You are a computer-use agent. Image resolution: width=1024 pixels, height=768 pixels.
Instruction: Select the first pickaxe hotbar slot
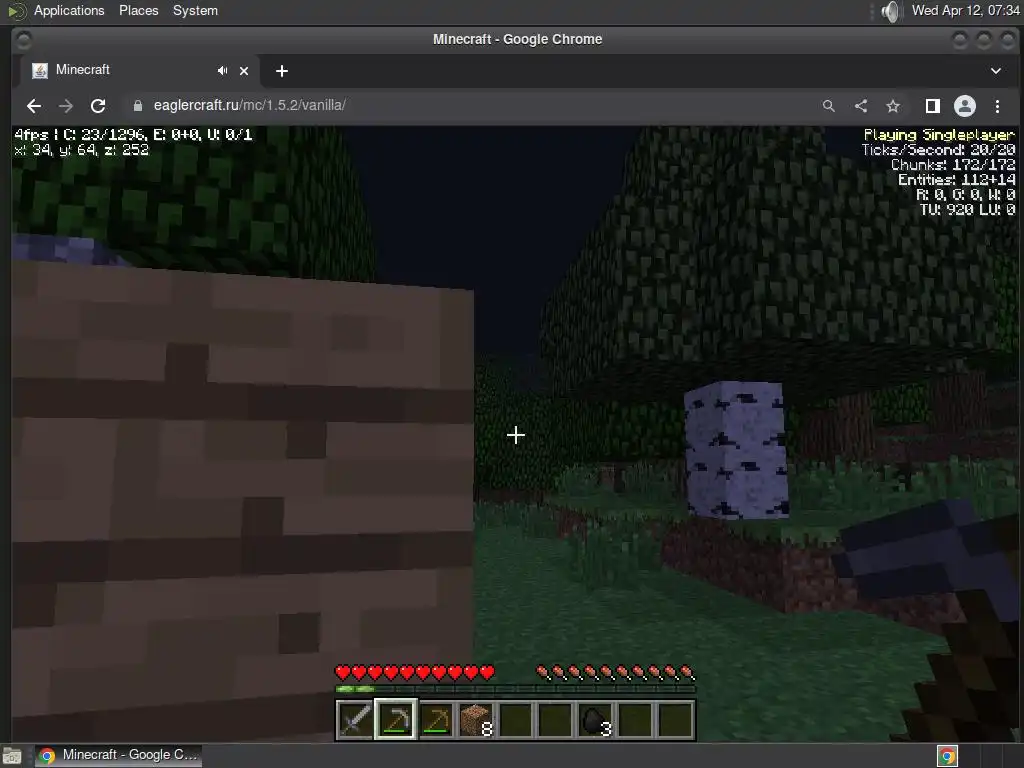tap(396, 720)
